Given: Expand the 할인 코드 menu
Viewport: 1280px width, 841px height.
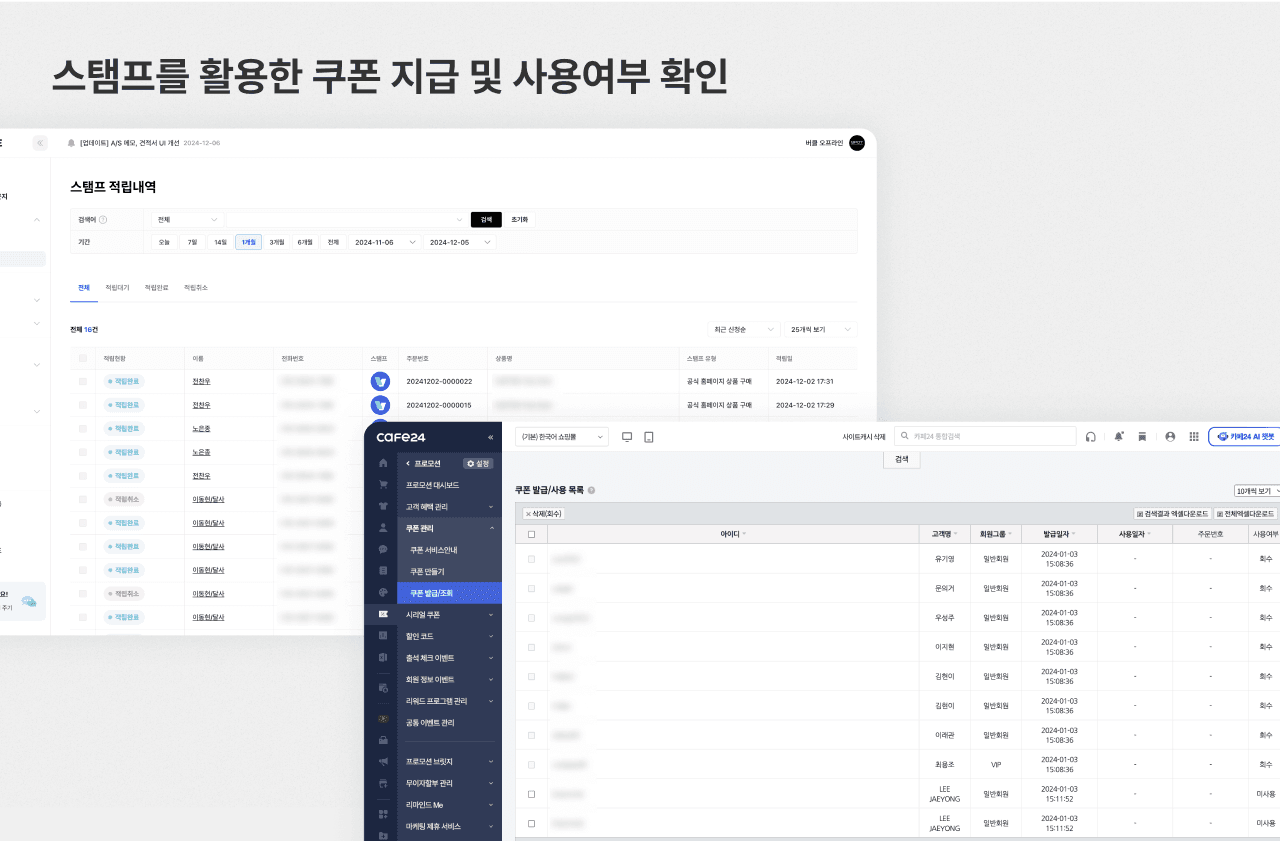Looking at the screenshot, I should tap(449, 636).
